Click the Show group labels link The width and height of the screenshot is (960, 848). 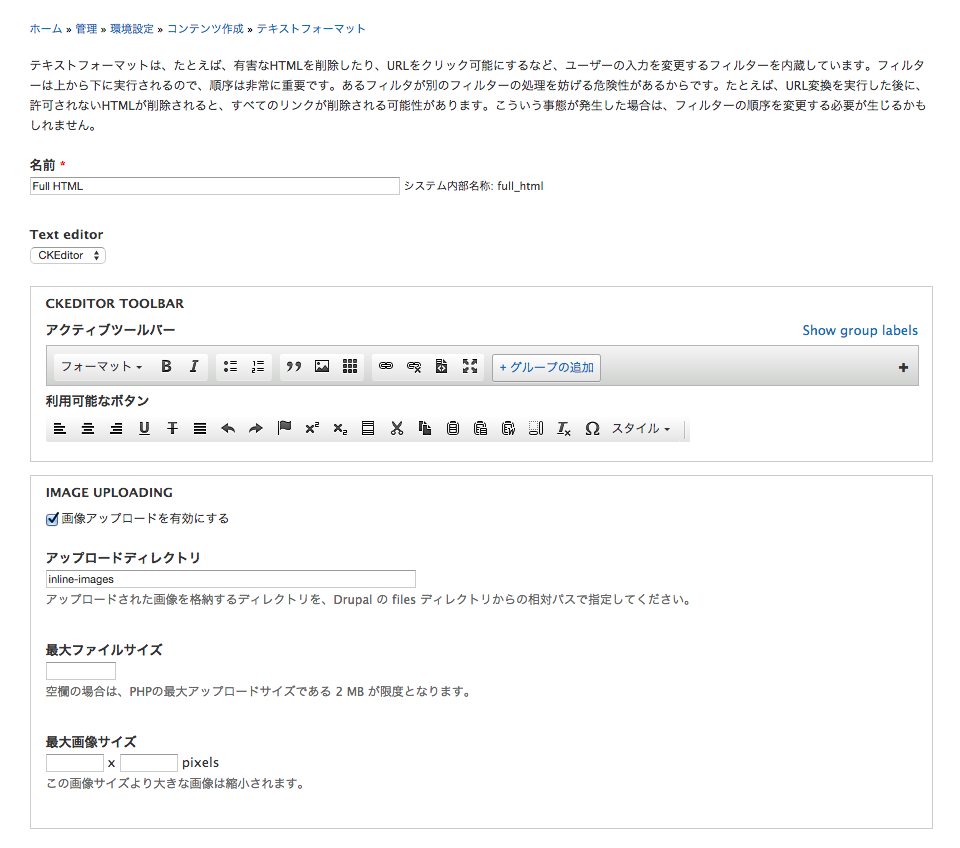[x=860, y=330]
